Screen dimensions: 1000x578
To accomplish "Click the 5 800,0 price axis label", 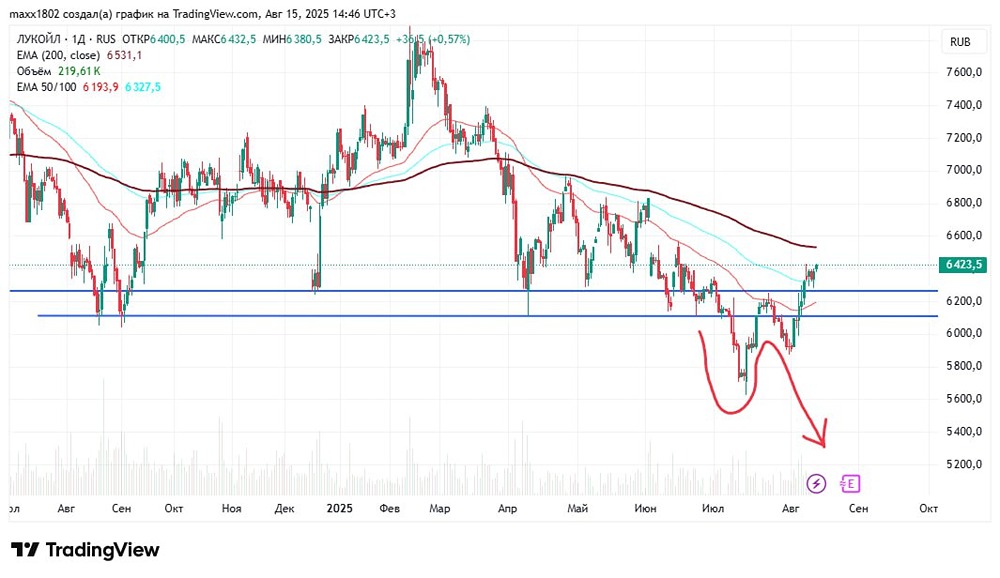I will coord(964,366).
